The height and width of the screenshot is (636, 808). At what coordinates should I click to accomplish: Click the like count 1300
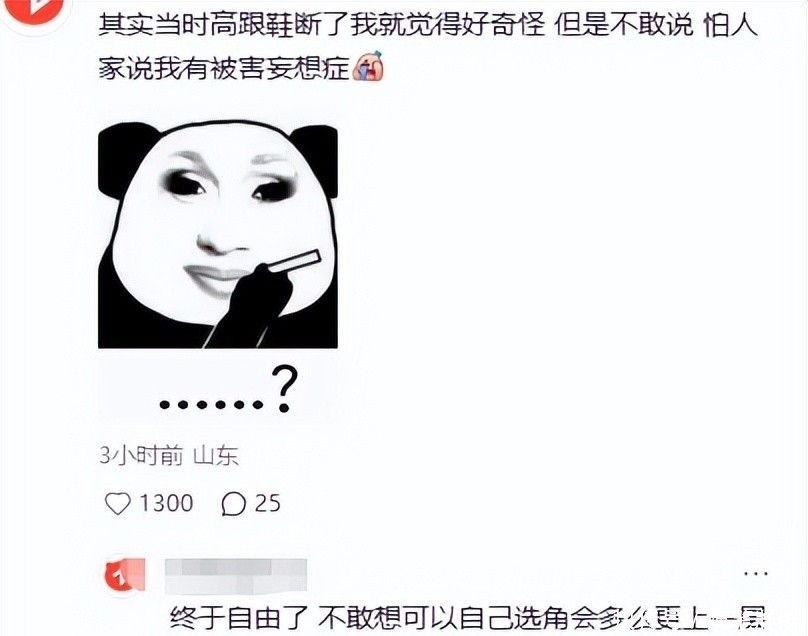[166, 504]
